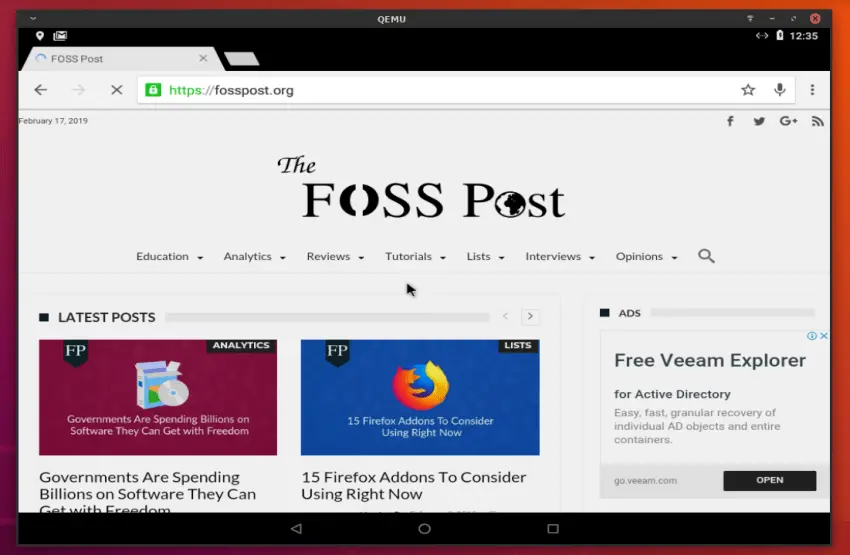Close the FOSS Post tab

(203, 58)
